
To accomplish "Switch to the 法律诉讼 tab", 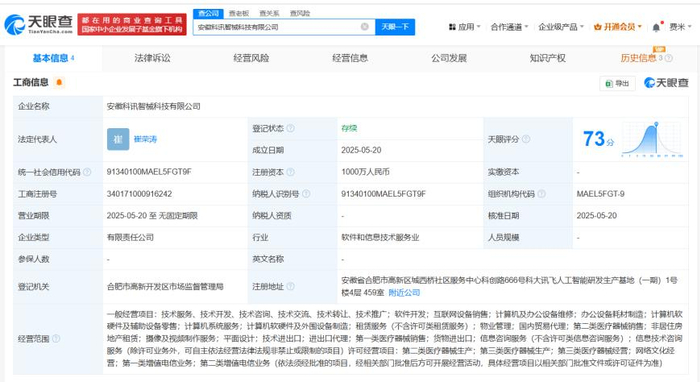I will tap(152, 58).
